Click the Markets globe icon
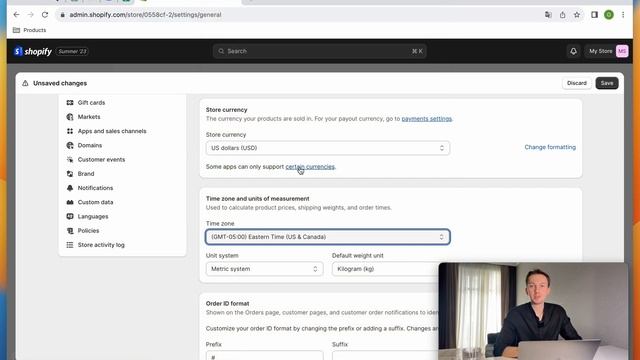Viewport: 640px width, 360px height. click(x=70, y=117)
